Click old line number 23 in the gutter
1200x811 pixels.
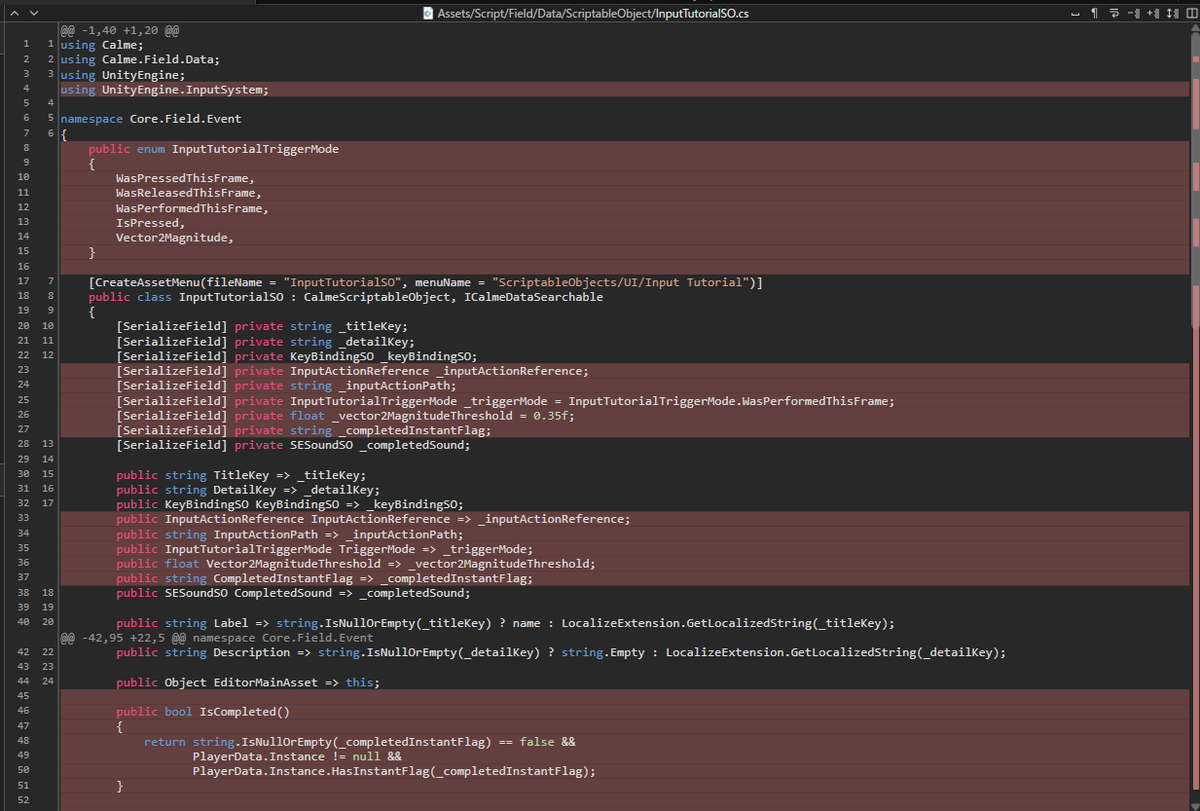(23, 371)
